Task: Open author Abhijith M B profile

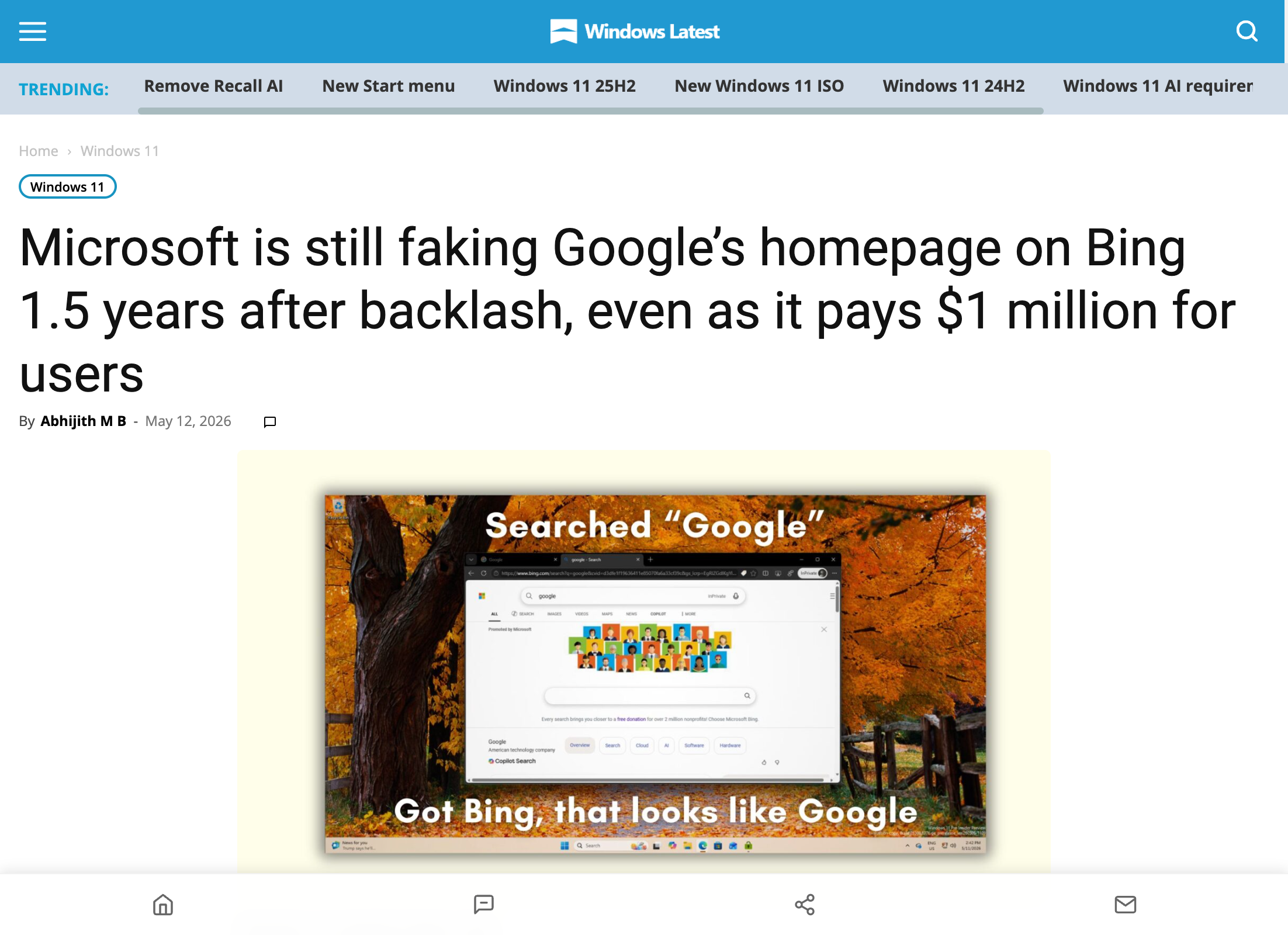Action: tap(83, 421)
